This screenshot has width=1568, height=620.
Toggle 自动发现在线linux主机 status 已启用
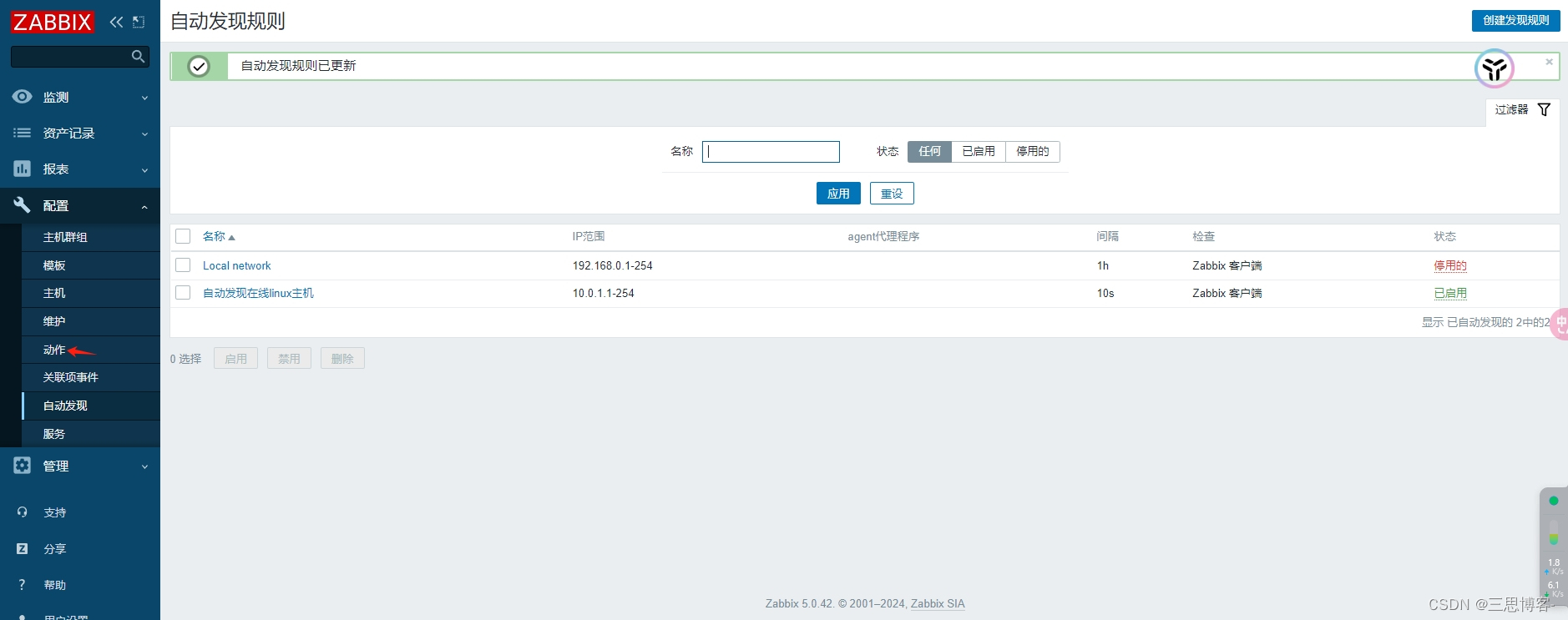pos(1450,293)
